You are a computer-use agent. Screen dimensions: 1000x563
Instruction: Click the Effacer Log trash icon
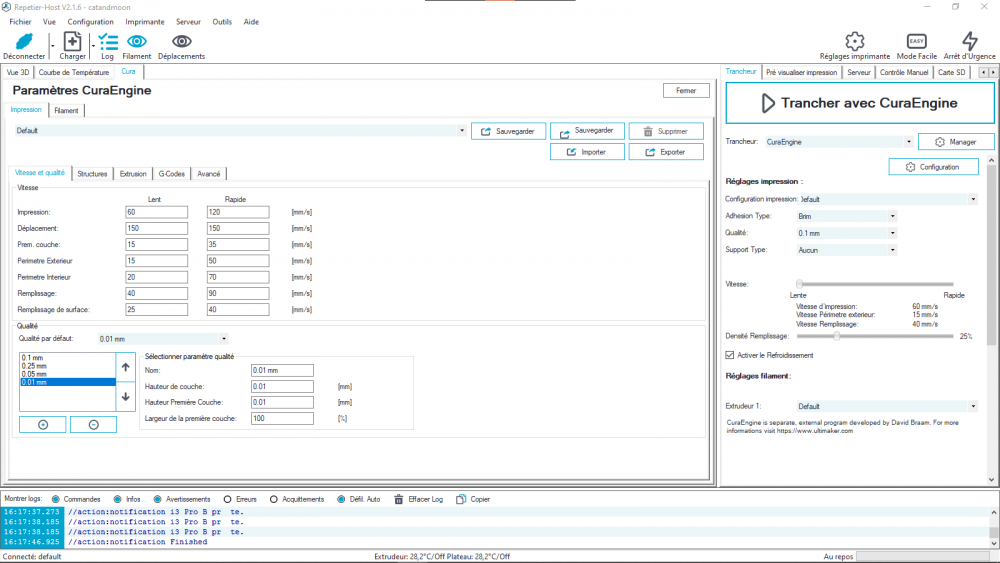399,499
